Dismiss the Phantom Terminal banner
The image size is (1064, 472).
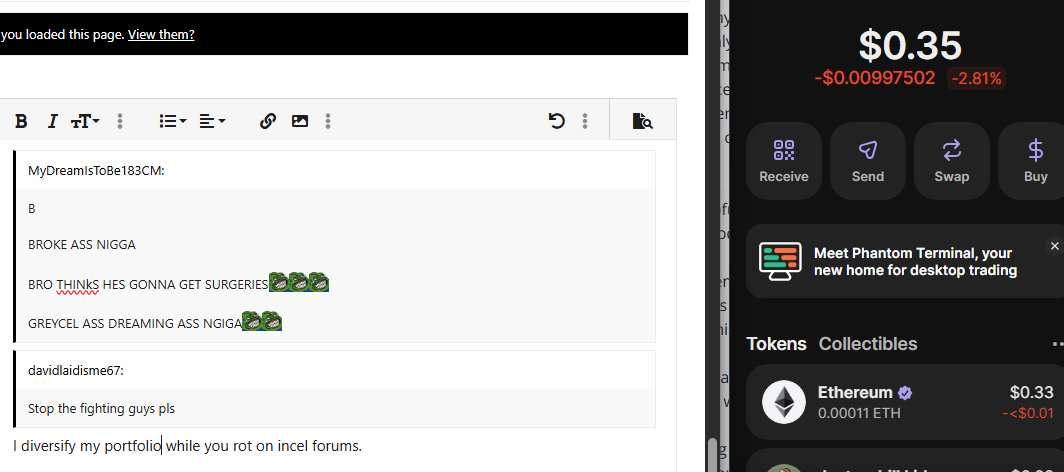[1054, 245]
